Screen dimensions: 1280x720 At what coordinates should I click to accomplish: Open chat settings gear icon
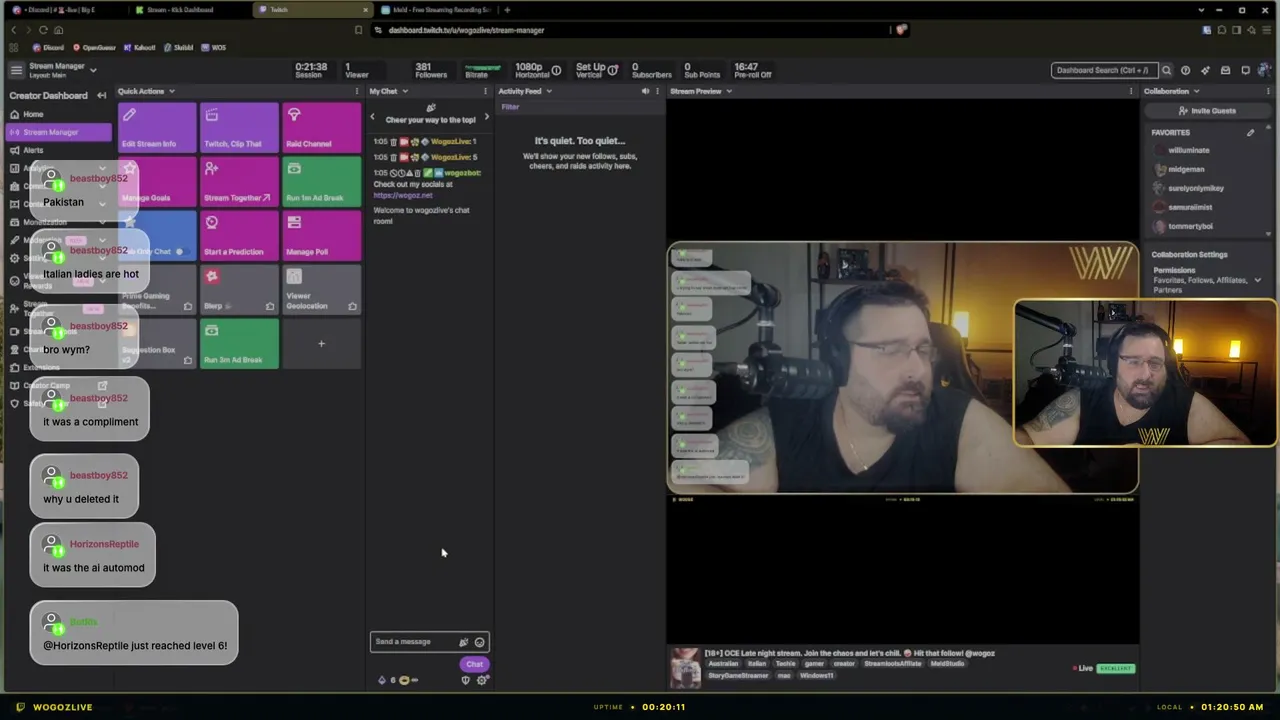(483, 680)
